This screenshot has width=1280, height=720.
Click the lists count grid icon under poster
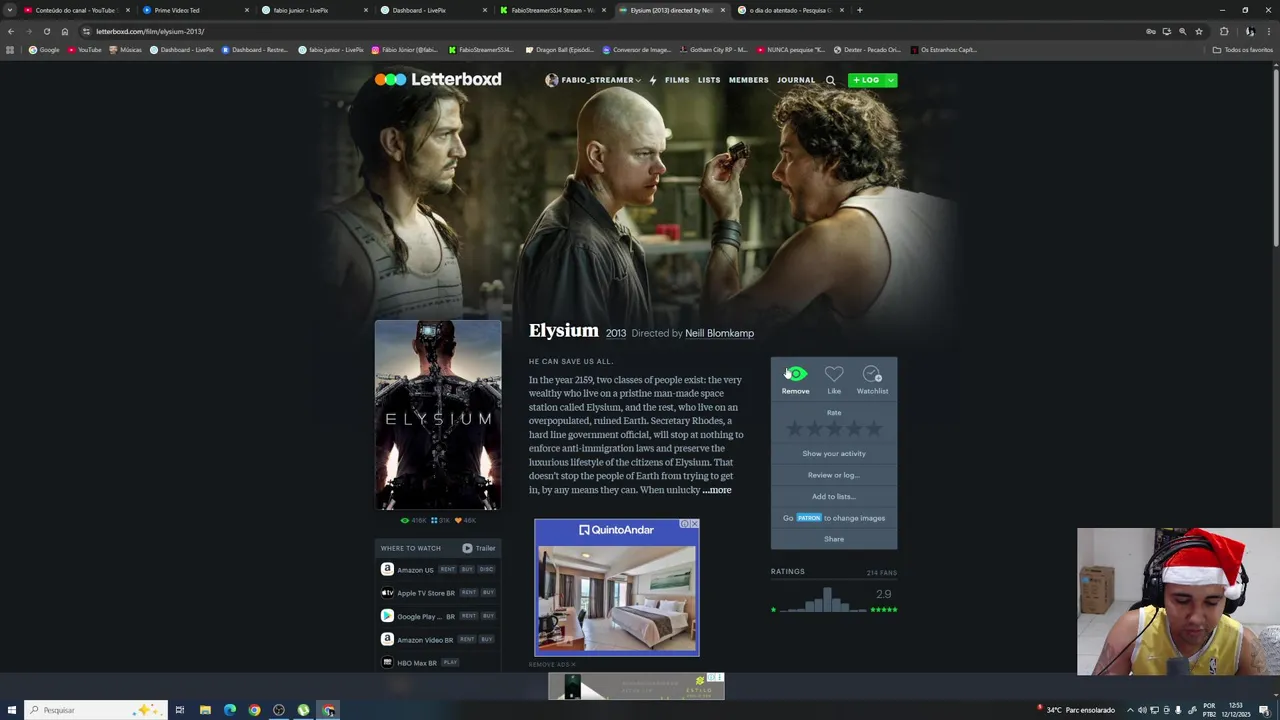click(434, 520)
